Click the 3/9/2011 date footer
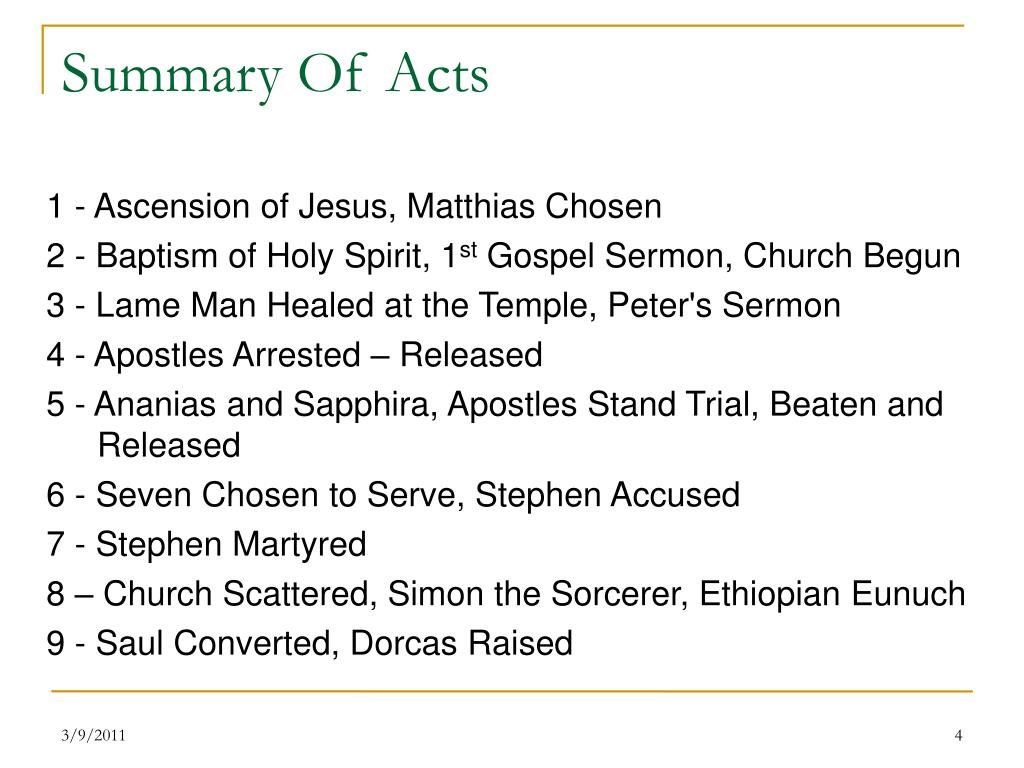This screenshot has width=1024, height=768. click(x=93, y=735)
